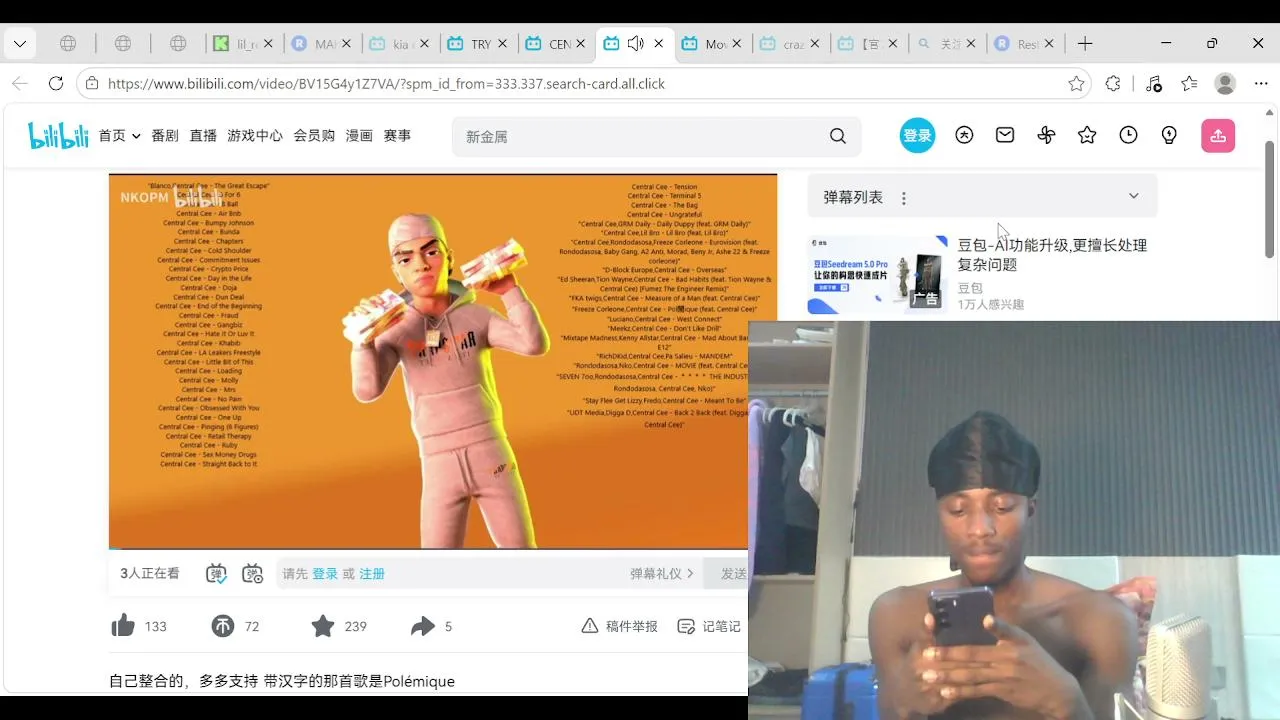This screenshot has height=720, width=1280.
Task: Click the Central Cee video player
Action: 443,362
